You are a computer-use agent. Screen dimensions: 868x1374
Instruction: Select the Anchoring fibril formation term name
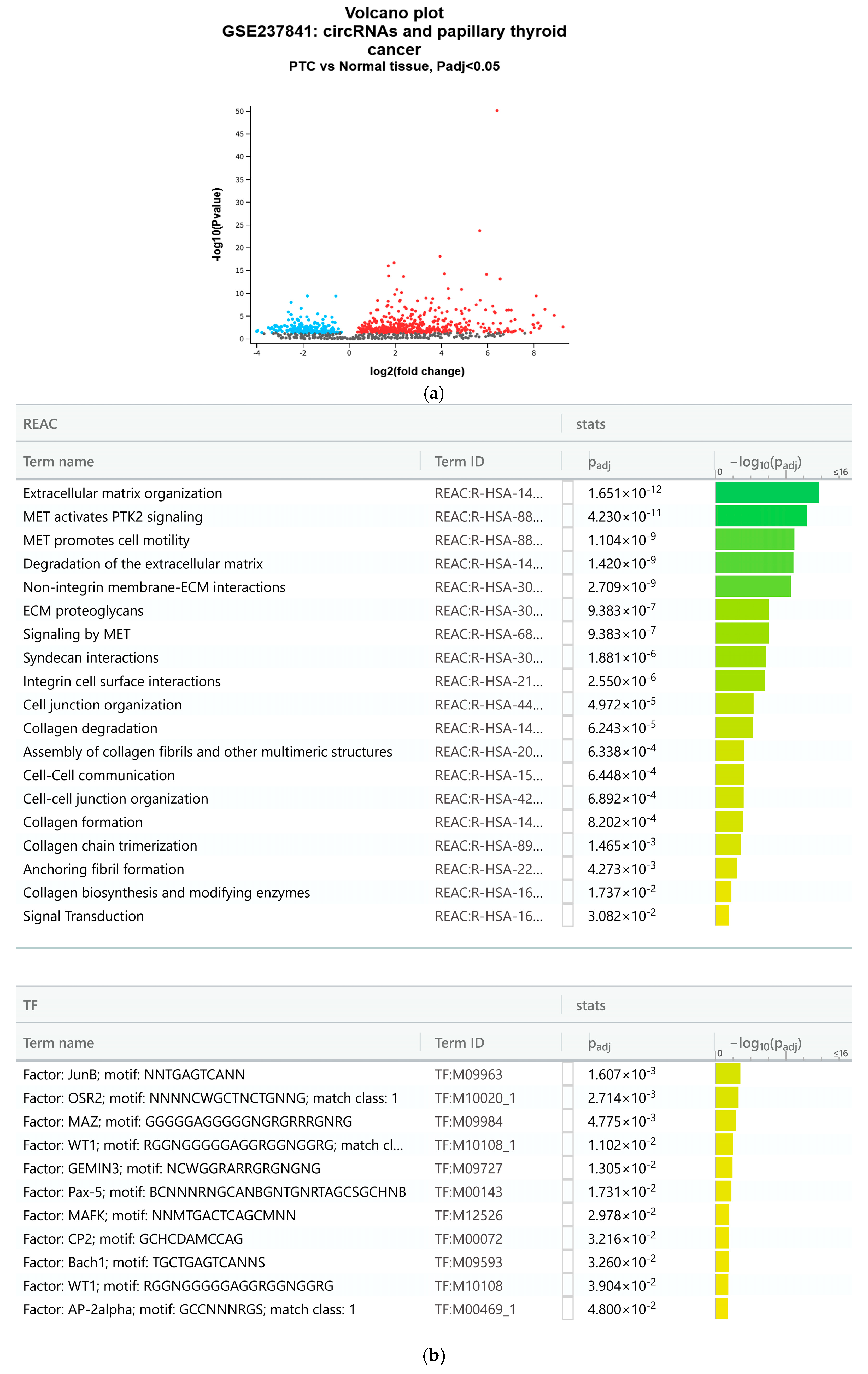pos(103,869)
